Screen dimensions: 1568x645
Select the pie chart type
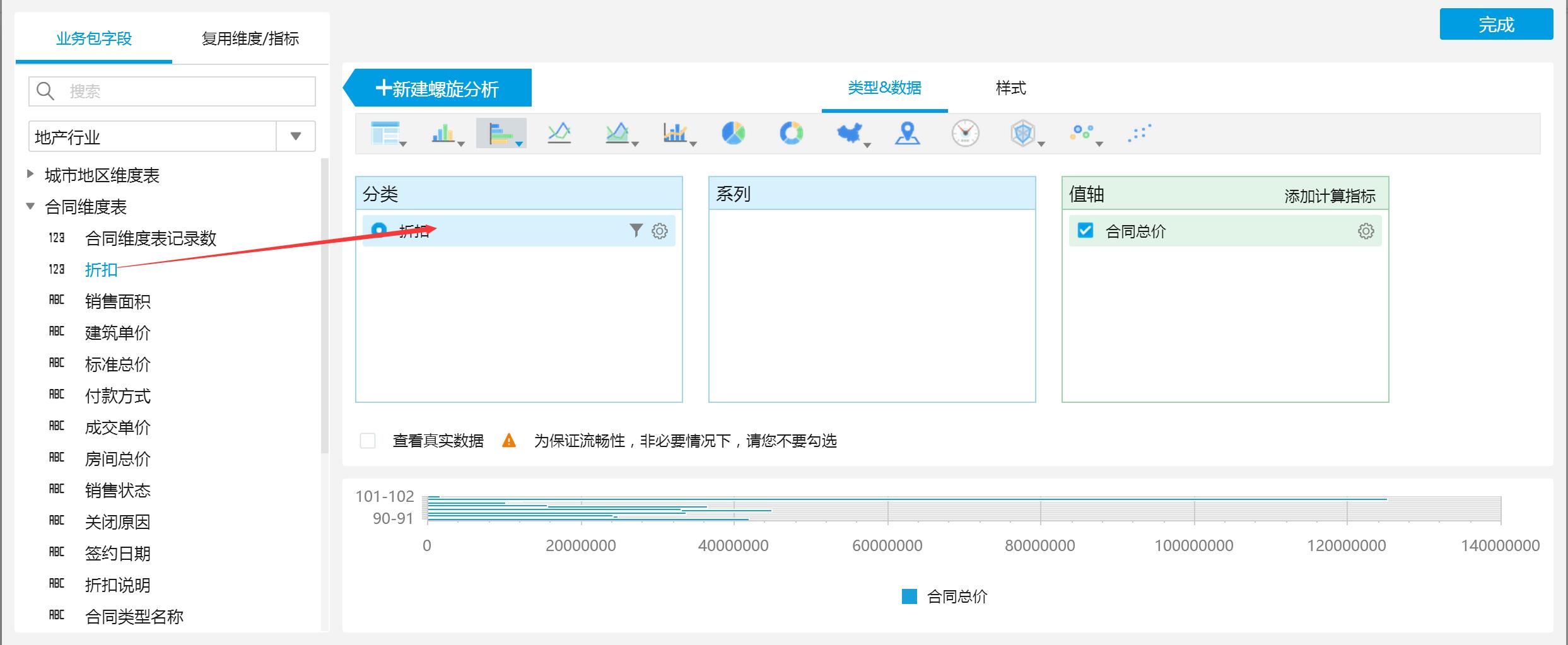732,134
